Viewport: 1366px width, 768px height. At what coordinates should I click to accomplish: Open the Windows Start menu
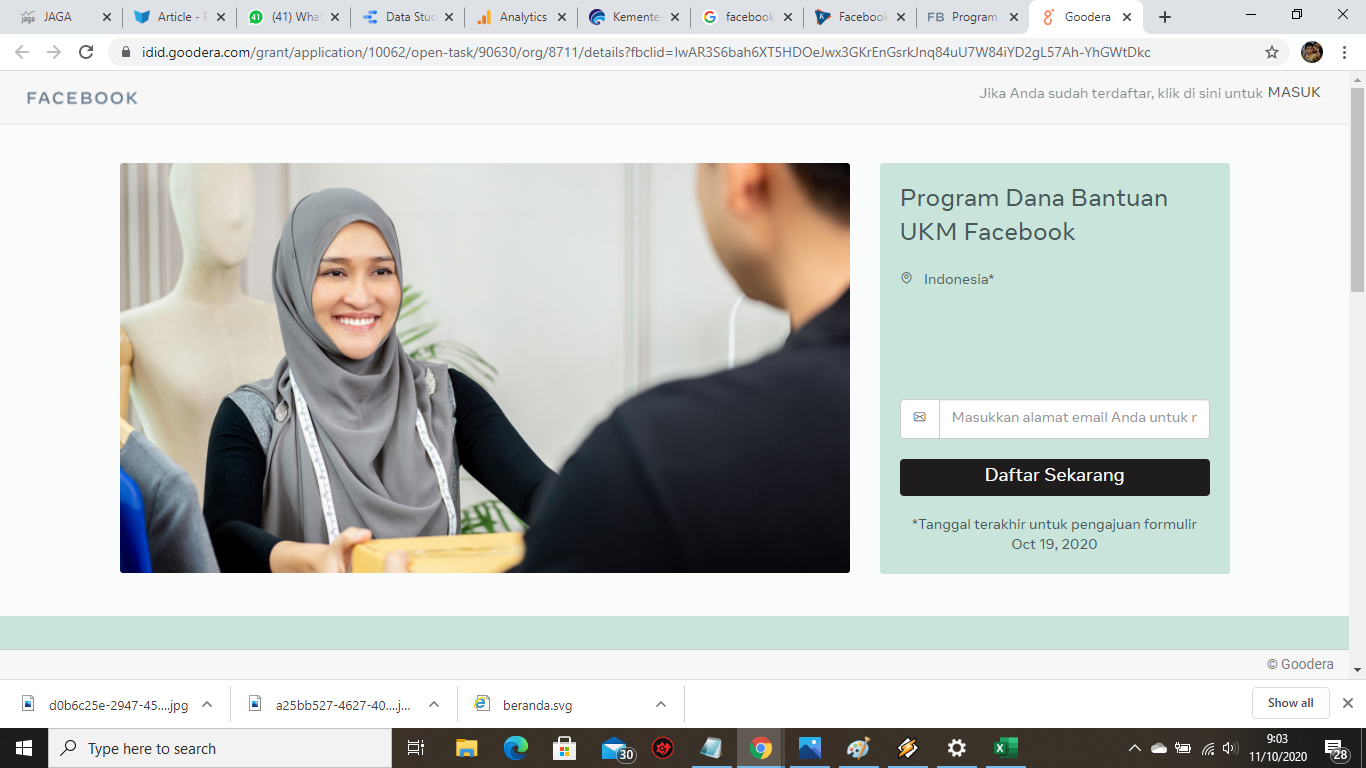[23, 748]
